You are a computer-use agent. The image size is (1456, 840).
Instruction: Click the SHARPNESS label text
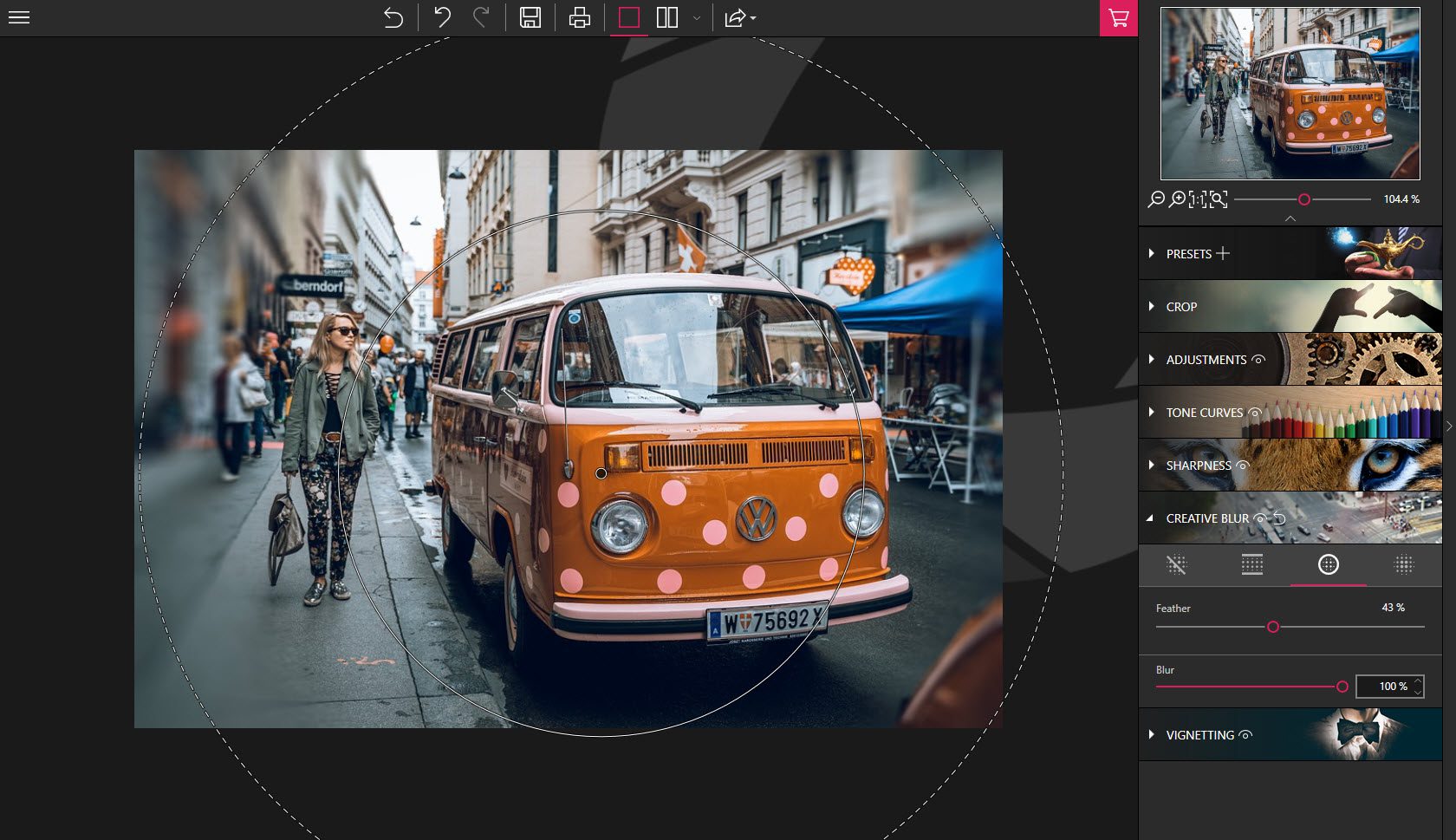1199,466
